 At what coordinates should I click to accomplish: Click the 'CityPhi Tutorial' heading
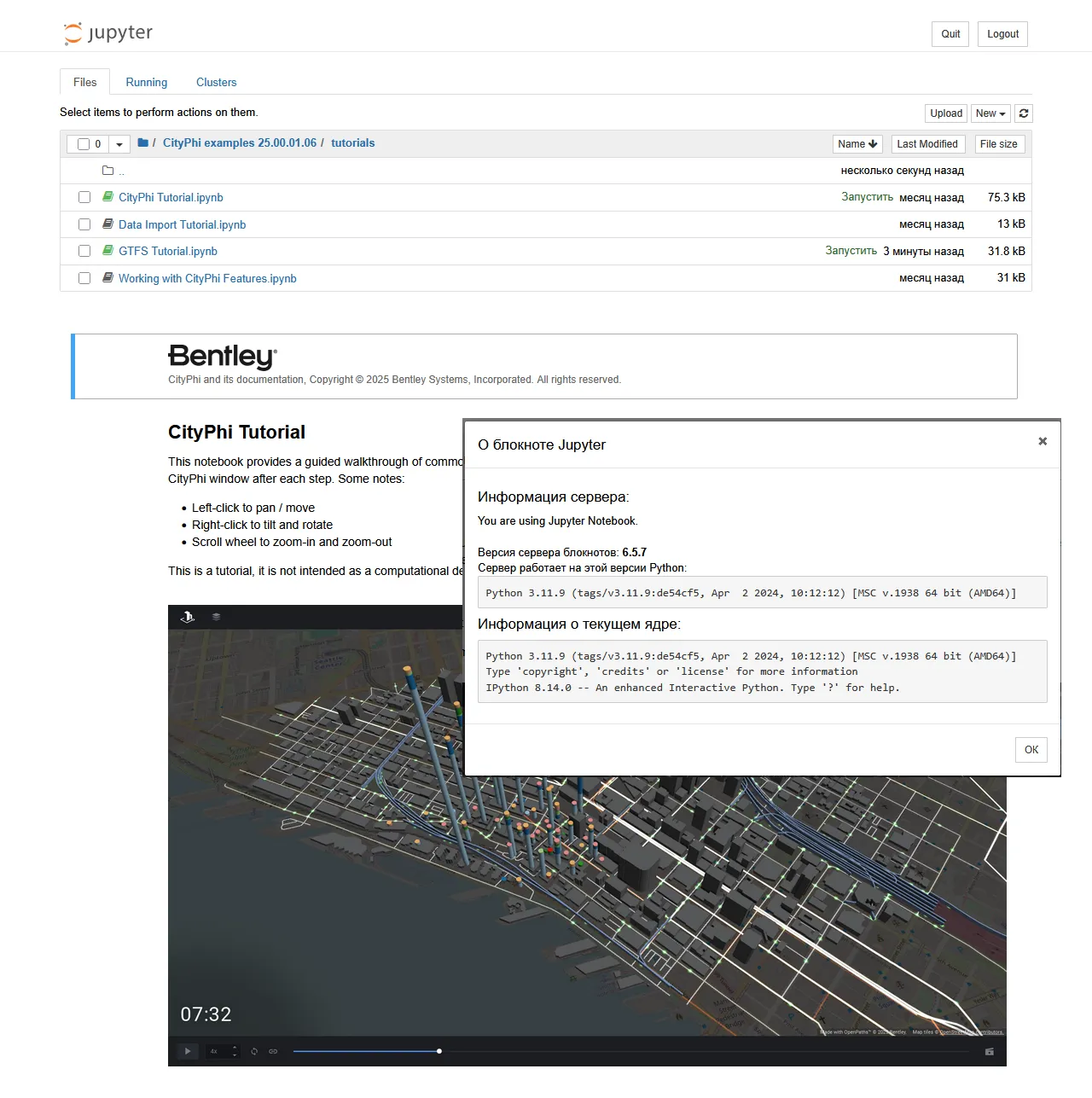click(x=236, y=432)
